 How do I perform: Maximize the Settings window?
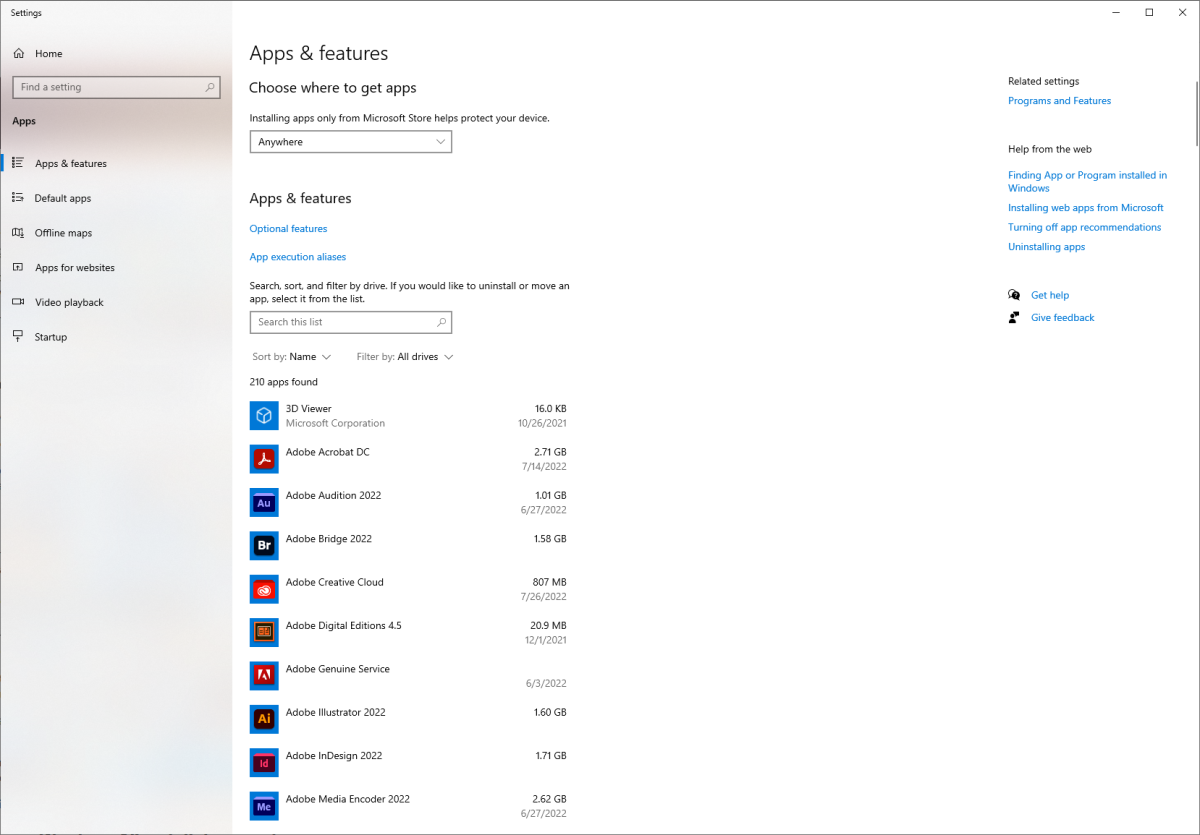pos(1149,13)
